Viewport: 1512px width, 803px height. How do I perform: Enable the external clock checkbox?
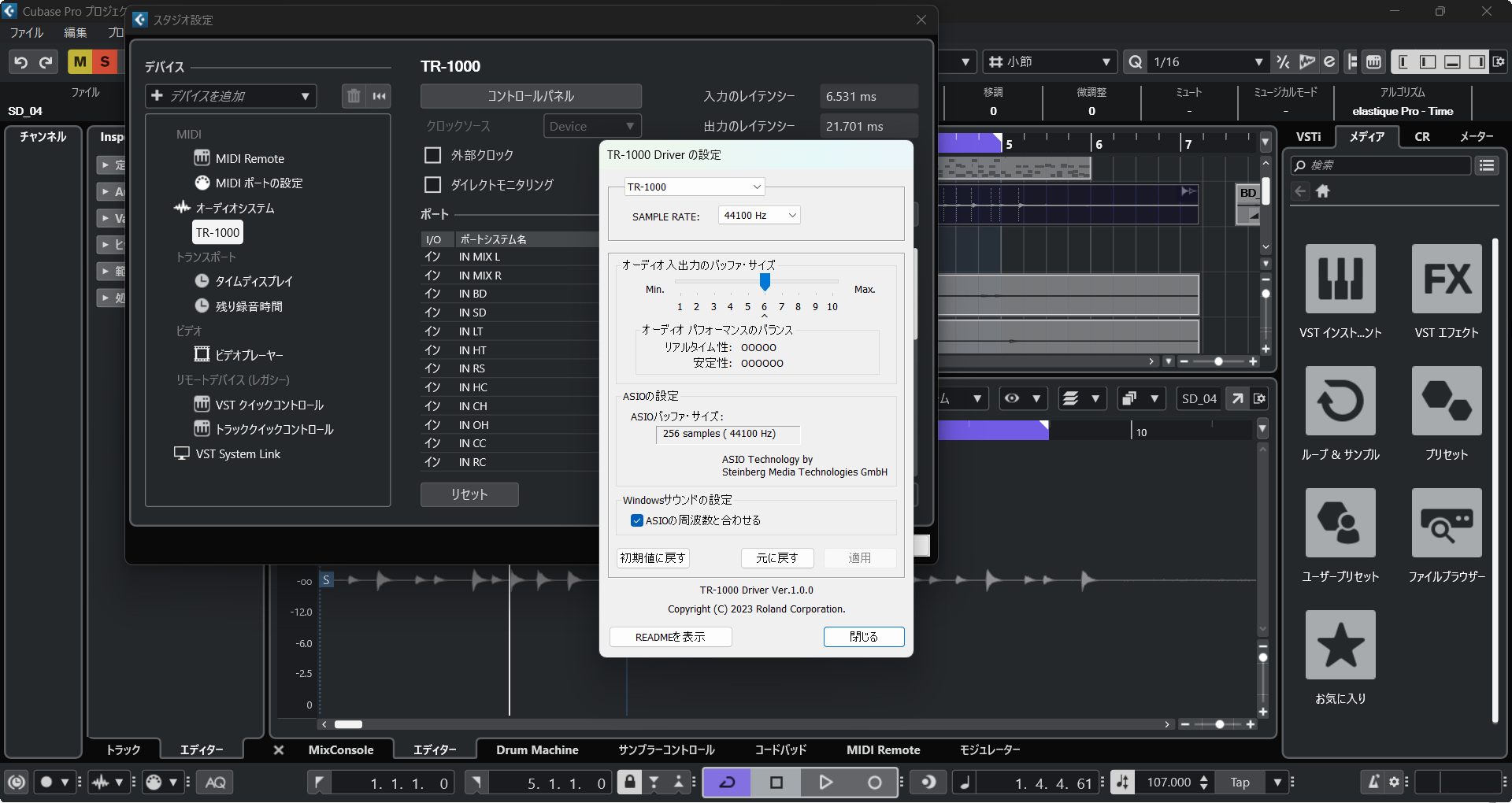[x=432, y=155]
